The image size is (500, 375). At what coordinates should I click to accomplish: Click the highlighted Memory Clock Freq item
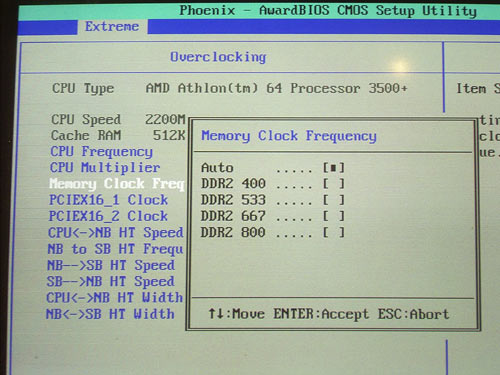tap(117, 184)
